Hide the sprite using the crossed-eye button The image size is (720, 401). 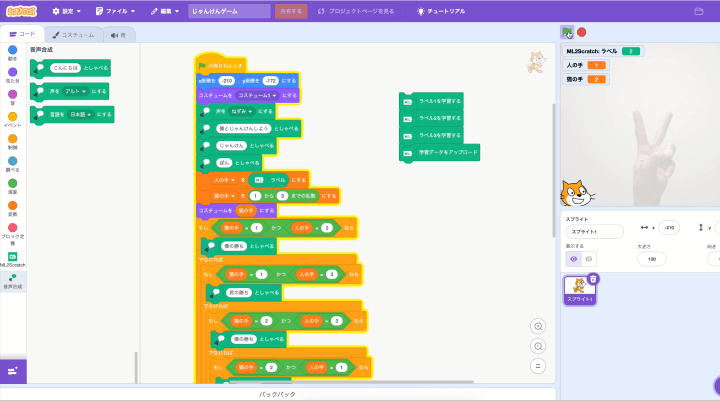click(589, 259)
